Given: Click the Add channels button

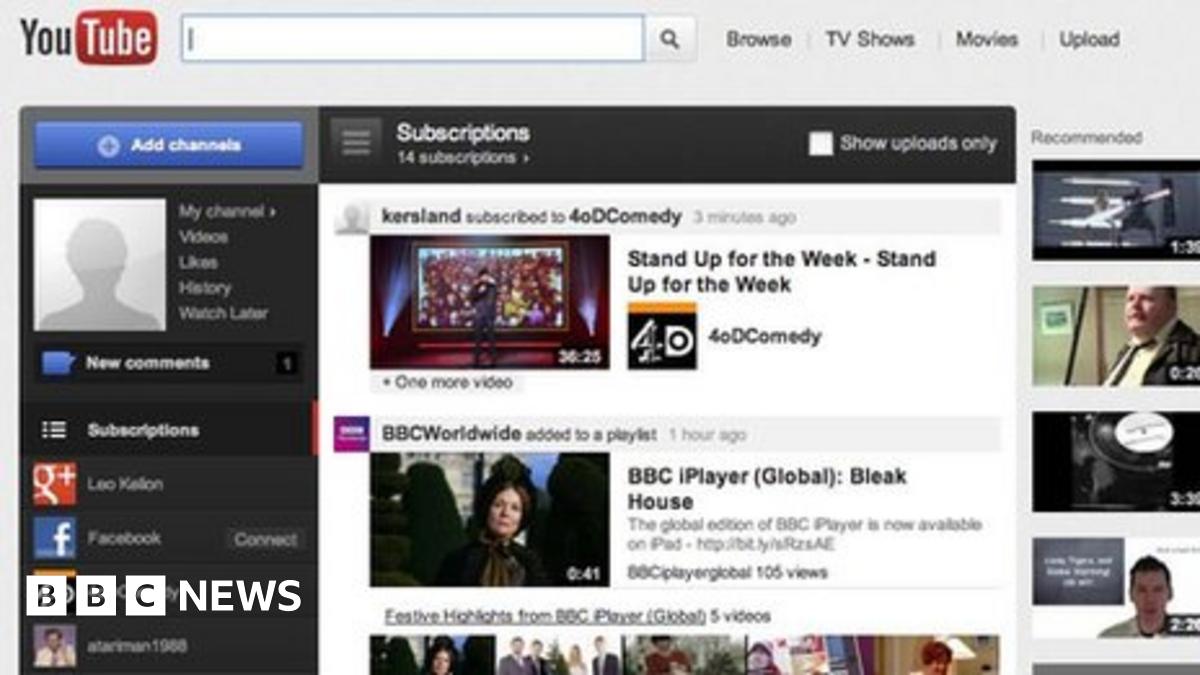Looking at the screenshot, I should [169, 145].
